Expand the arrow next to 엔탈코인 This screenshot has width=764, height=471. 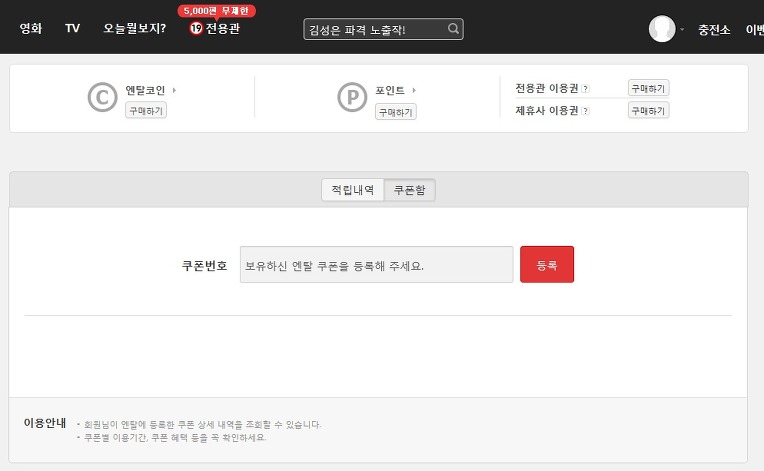(x=174, y=90)
